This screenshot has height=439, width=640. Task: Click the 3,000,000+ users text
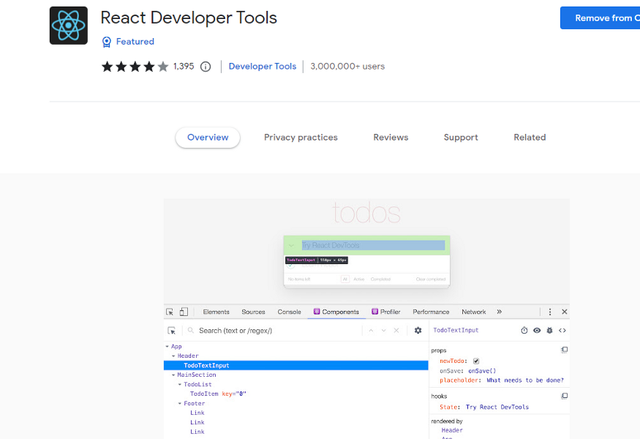pyautogui.click(x=347, y=67)
